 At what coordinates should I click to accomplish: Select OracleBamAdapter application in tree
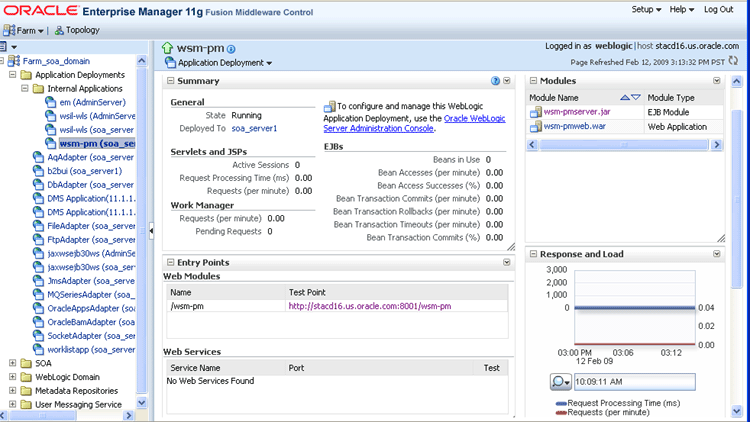(x=91, y=322)
